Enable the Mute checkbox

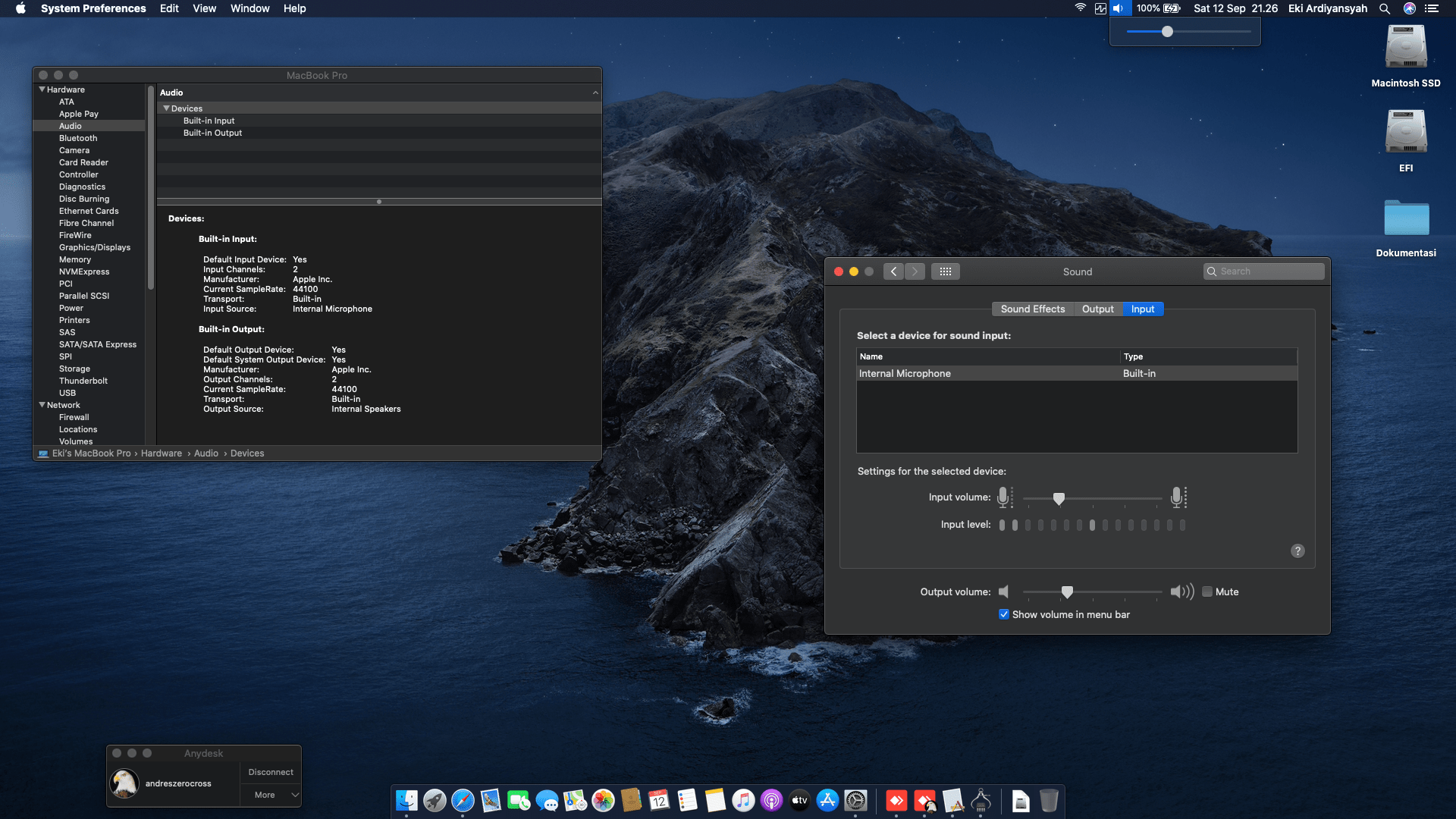pyautogui.click(x=1207, y=592)
